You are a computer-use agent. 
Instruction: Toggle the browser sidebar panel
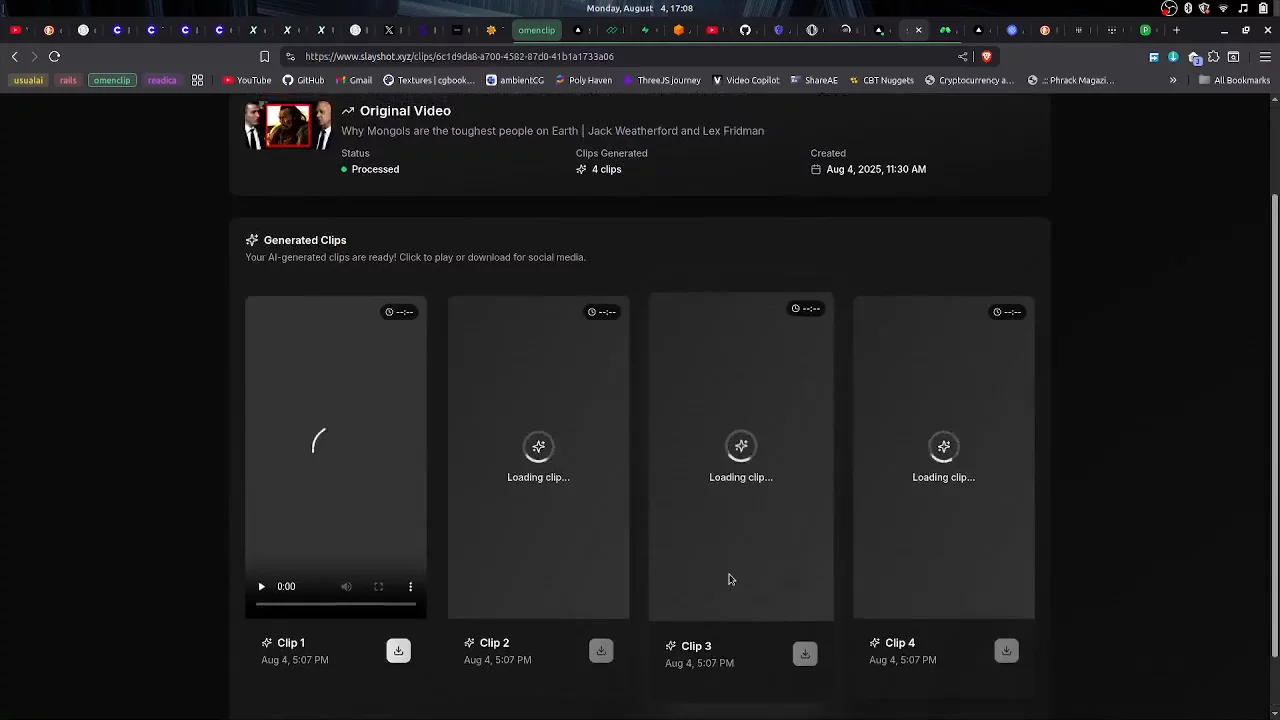[x=1234, y=57]
